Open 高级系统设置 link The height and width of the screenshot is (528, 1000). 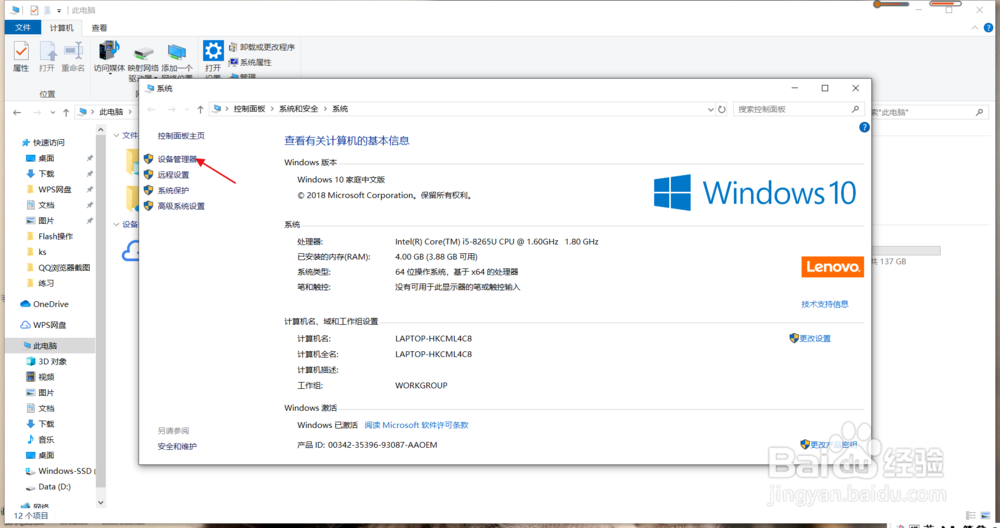(x=181, y=206)
